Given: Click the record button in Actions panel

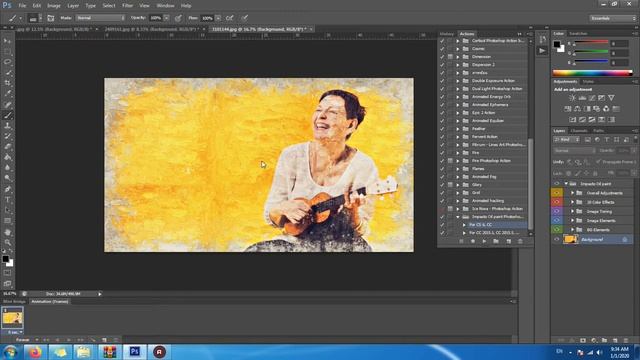Looking at the screenshot, I should [x=473, y=241].
